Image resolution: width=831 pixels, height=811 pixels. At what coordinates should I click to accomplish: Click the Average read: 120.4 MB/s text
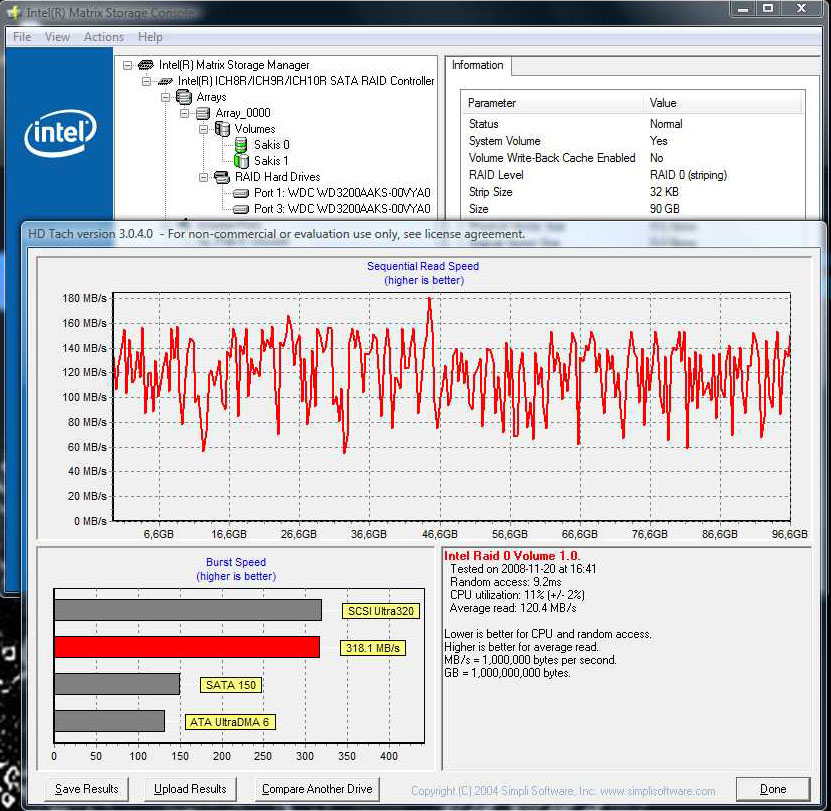(512, 608)
